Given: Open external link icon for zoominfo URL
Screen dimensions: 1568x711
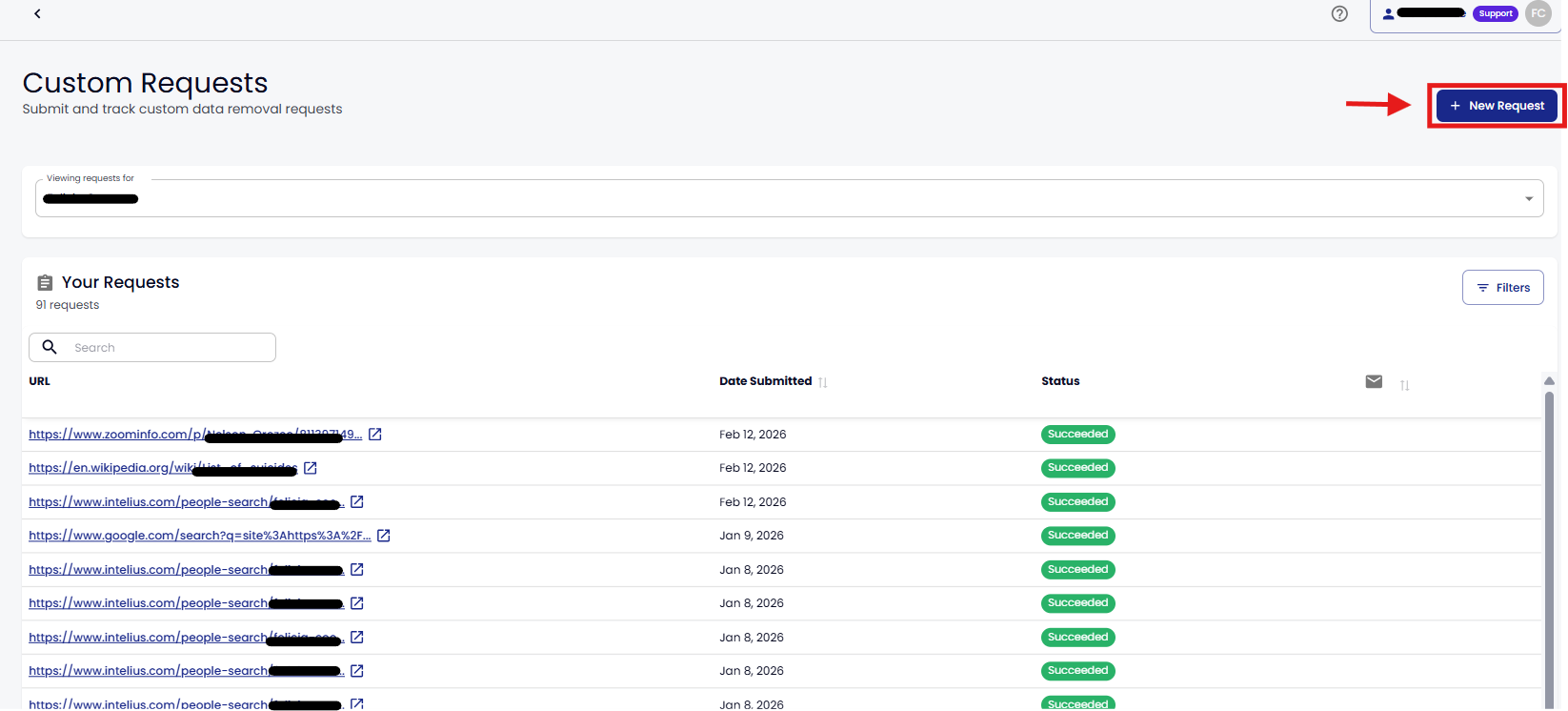Looking at the screenshot, I should tap(375, 435).
